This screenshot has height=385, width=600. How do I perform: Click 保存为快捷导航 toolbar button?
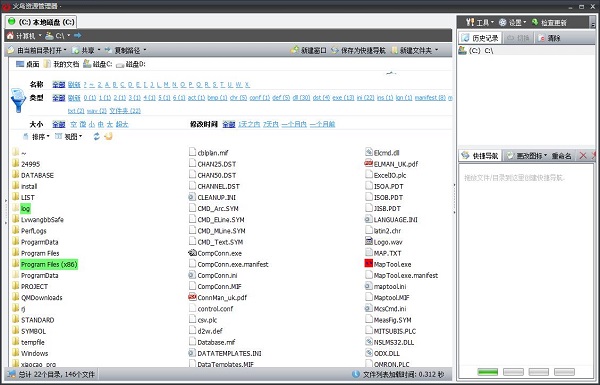tap(358, 50)
